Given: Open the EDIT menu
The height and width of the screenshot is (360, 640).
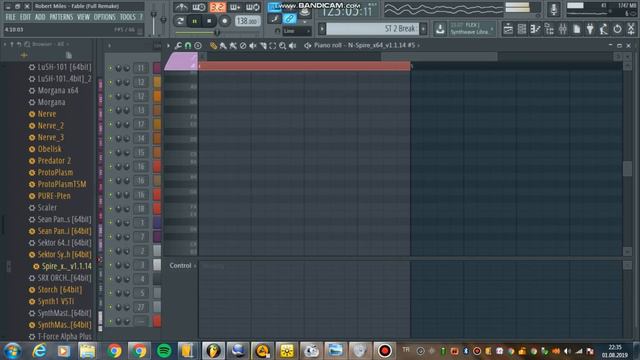Looking at the screenshot, I should 25,17.
